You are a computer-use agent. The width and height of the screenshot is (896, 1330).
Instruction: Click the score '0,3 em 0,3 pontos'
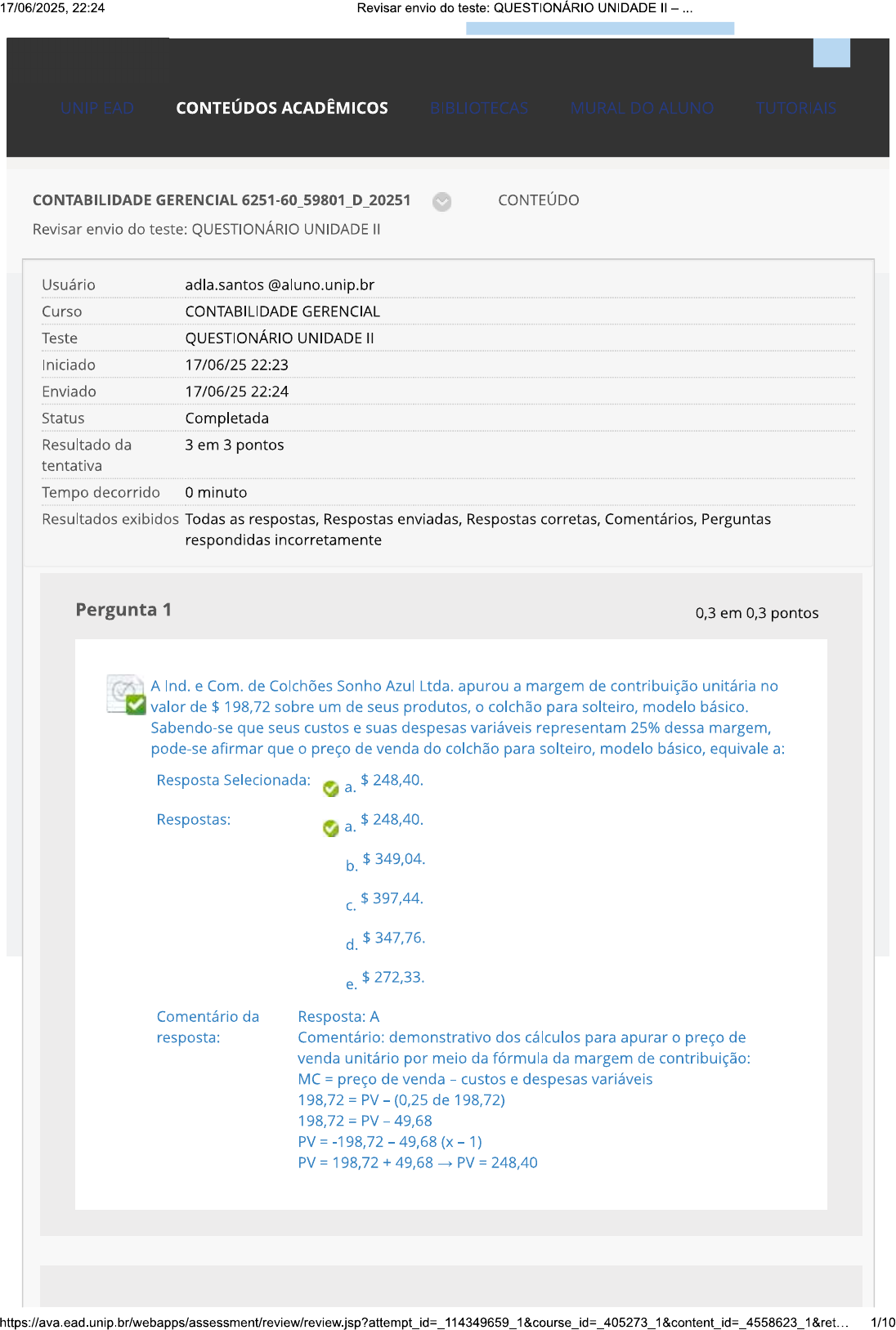tap(757, 613)
